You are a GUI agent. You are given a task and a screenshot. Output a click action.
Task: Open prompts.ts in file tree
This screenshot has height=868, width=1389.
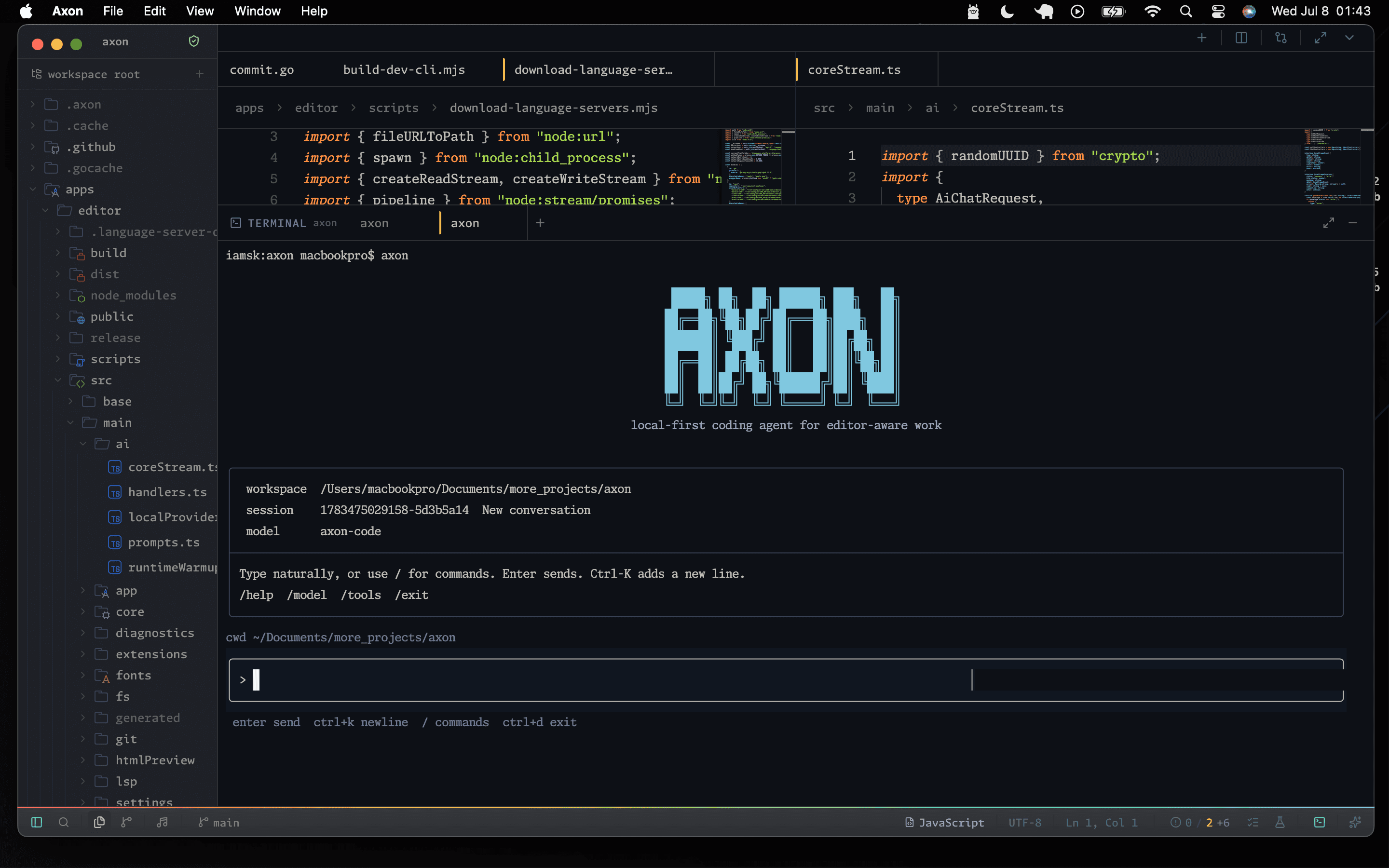[x=163, y=542]
